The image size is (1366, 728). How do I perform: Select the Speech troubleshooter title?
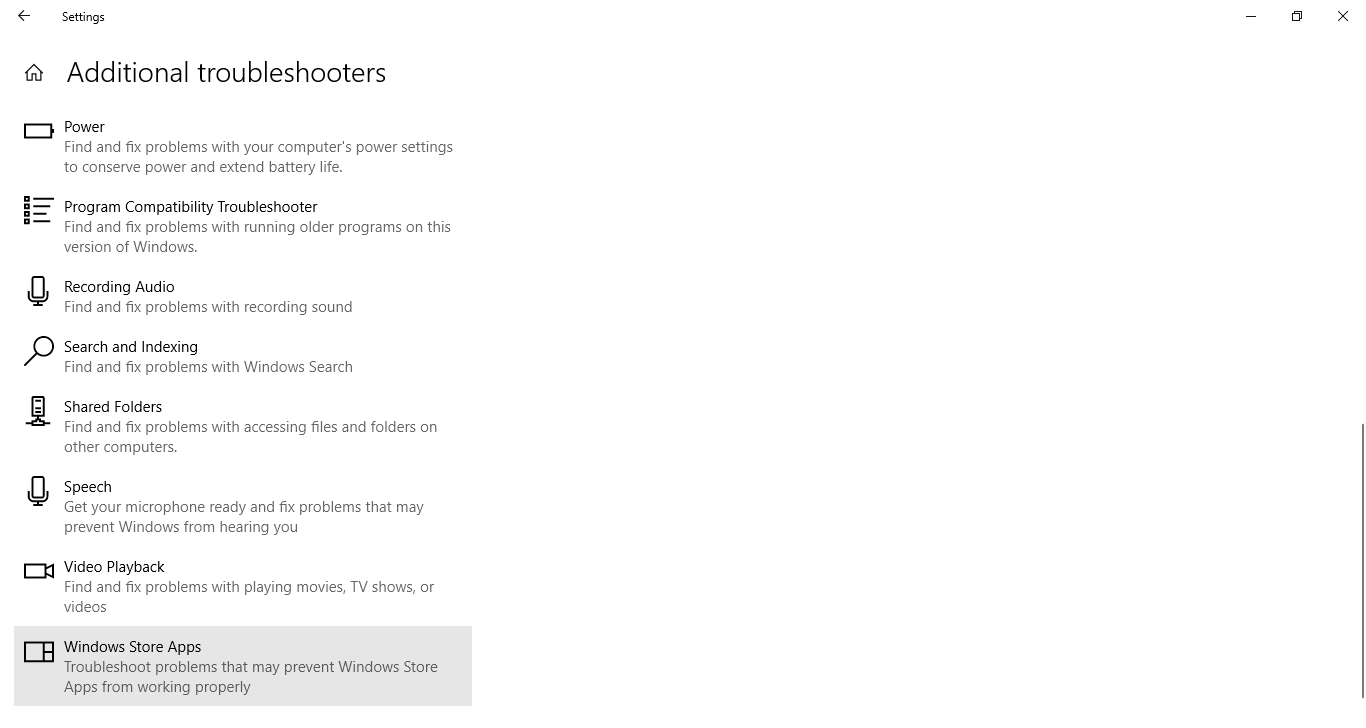(x=88, y=487)
